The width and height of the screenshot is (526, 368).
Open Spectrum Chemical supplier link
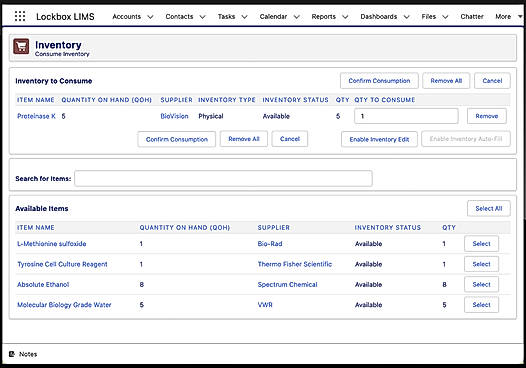287,284
